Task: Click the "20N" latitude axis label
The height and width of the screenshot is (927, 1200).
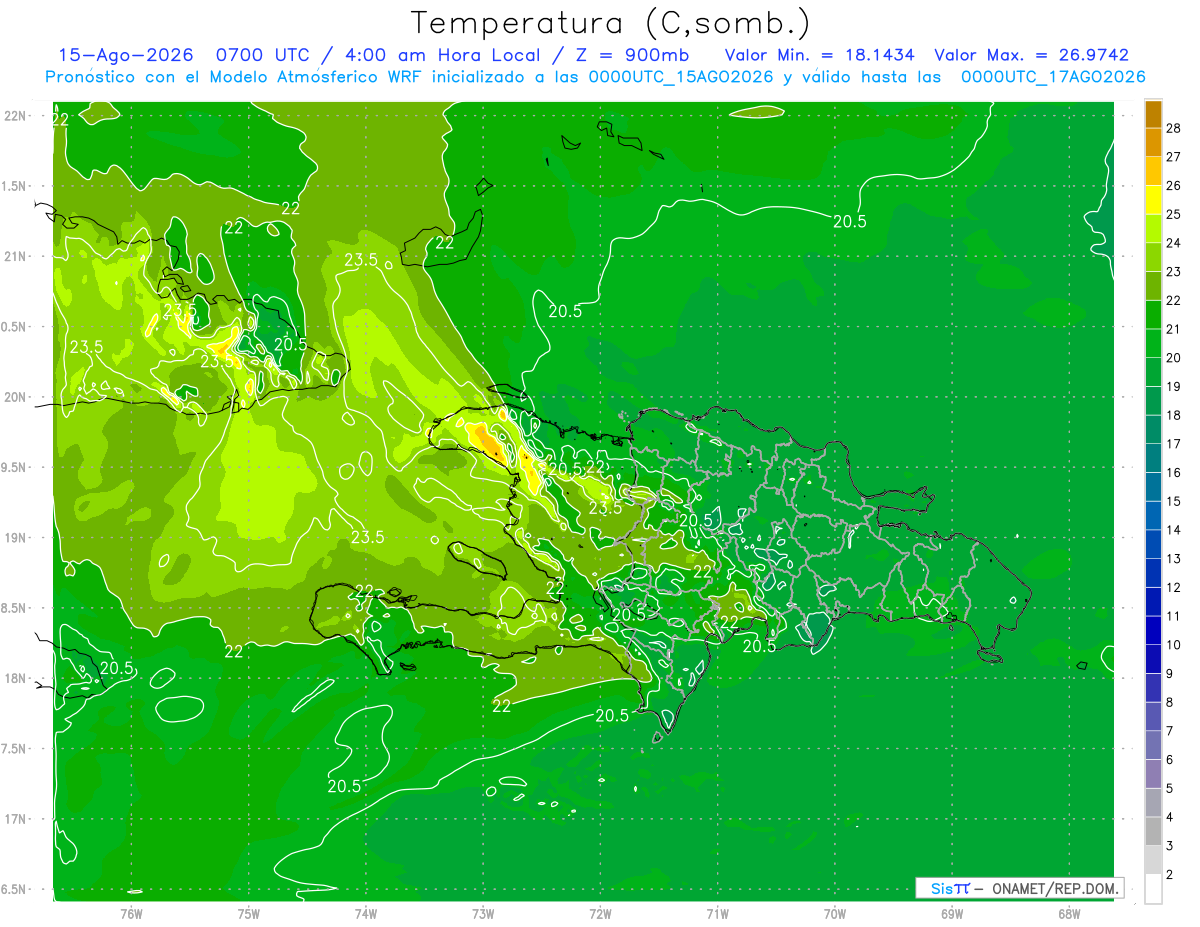Action: click(x=15, y=397)
